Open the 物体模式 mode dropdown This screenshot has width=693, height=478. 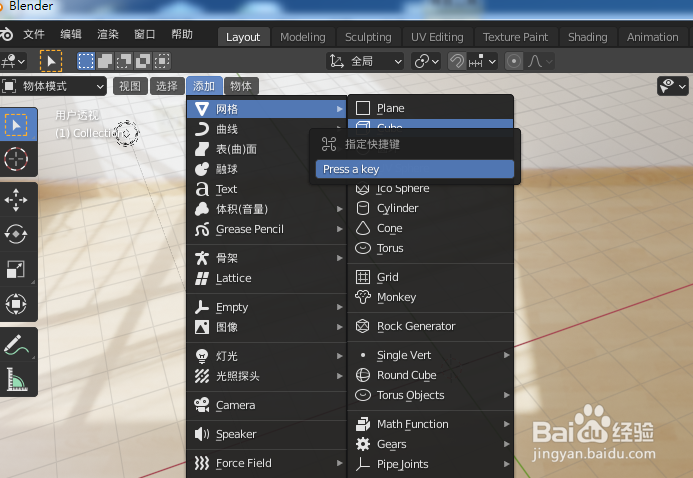[53, 86]
